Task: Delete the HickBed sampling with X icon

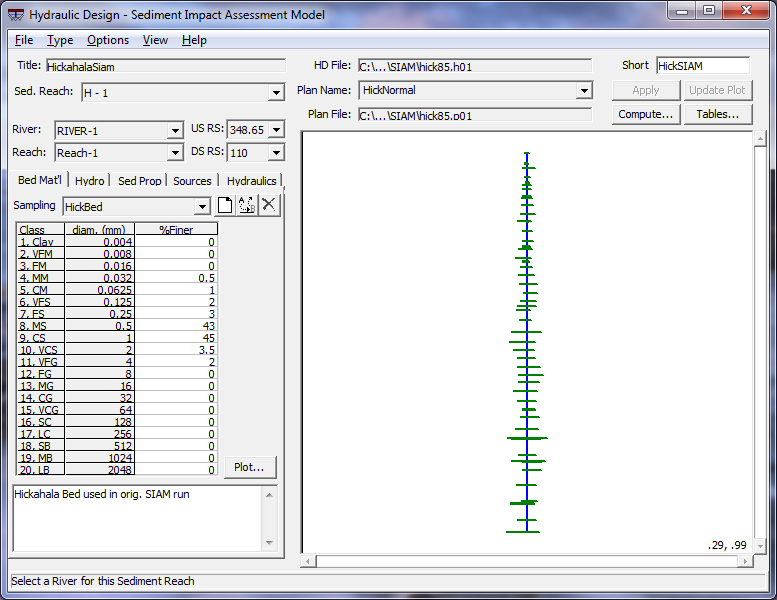Action: [x=269, y=205]
